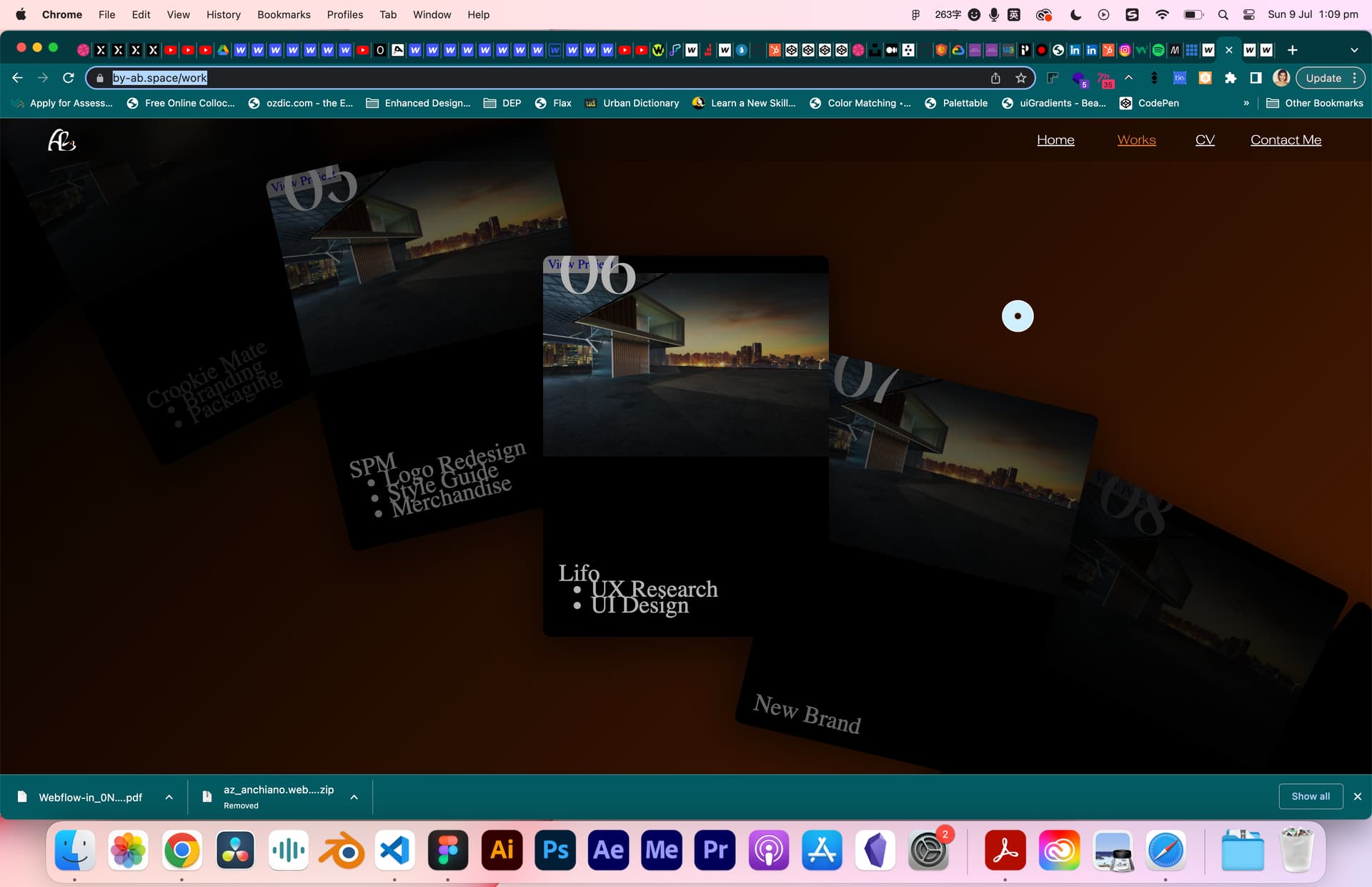Toggle Do Not Disturb moon icon in the menu bar
The height and width of the screenshot is (887, 1372).
tap(1075, 14)
